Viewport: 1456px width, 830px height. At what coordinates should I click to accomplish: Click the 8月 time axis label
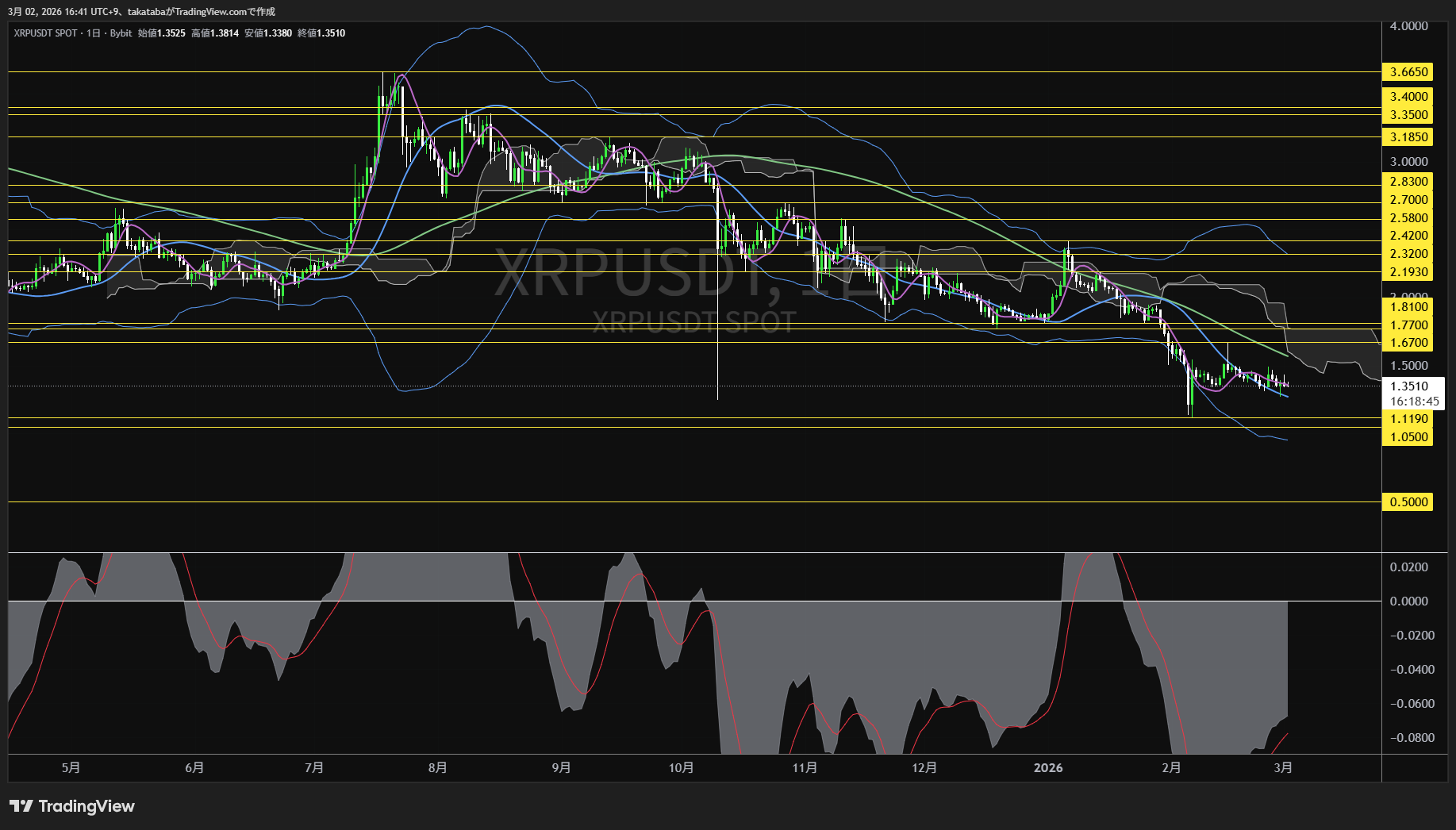tap(437, 767)
